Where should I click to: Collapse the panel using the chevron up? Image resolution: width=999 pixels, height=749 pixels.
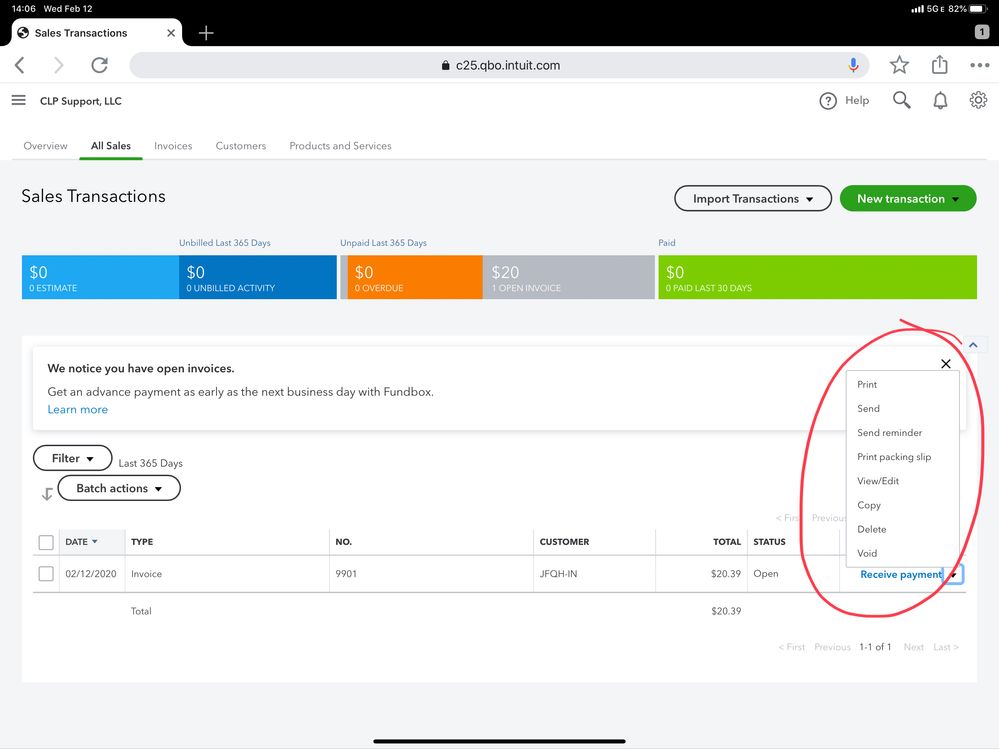(974, 345)
